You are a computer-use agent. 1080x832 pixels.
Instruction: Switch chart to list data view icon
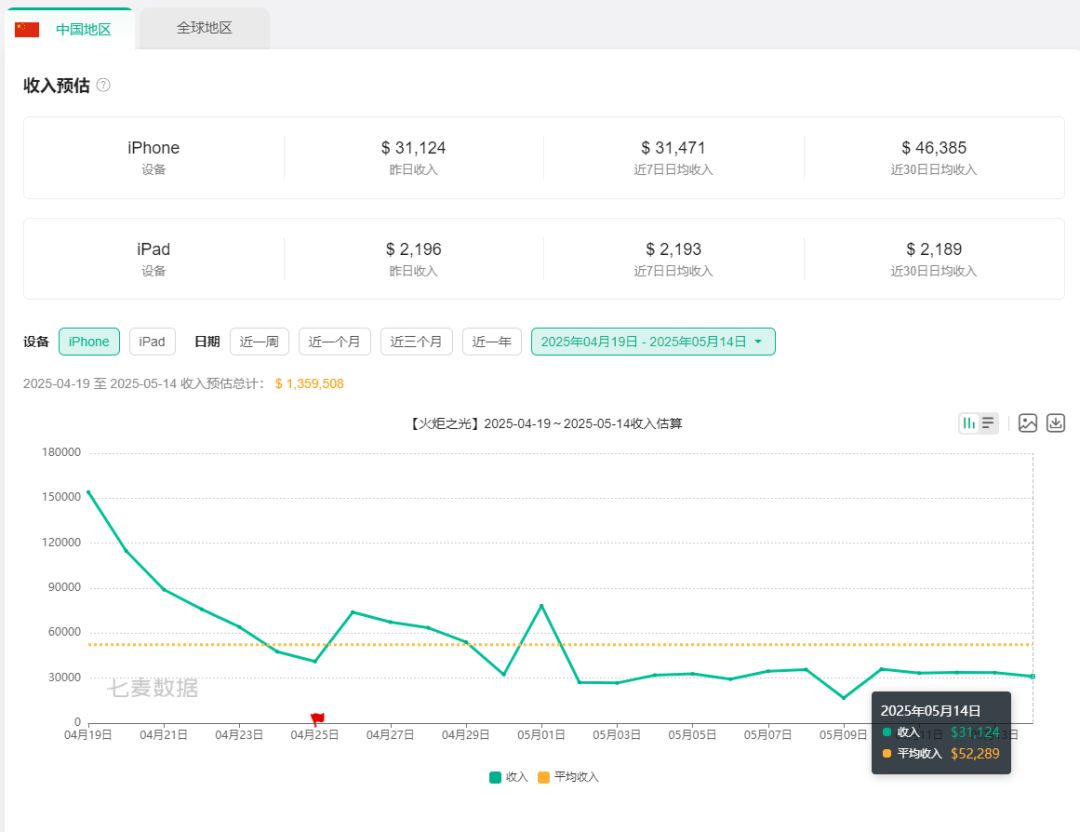click(x=988, y=423)
